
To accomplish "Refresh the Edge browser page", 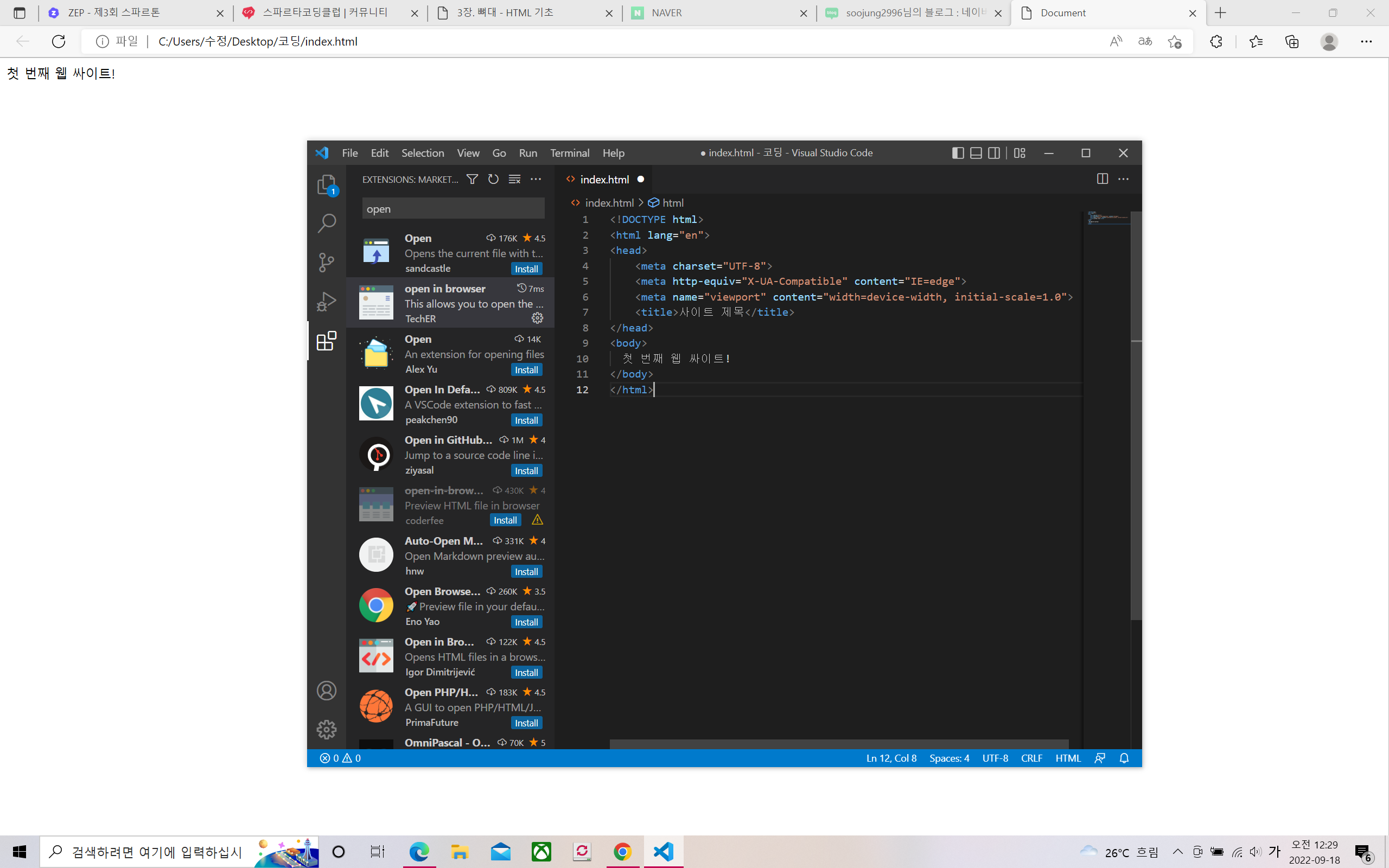I will click(x=59, y=41).
